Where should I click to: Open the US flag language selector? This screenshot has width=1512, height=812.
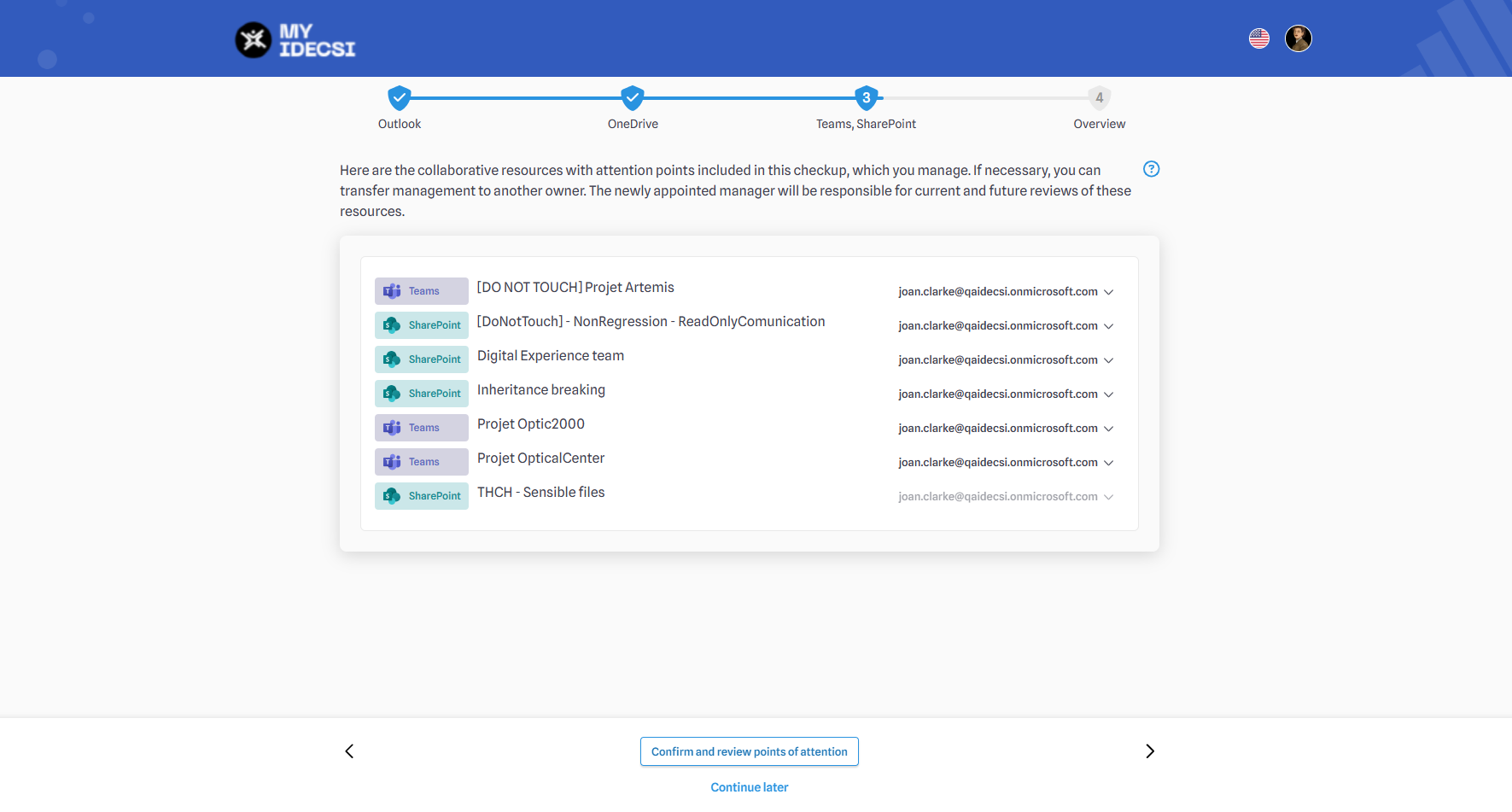(x=1258, y=38)
